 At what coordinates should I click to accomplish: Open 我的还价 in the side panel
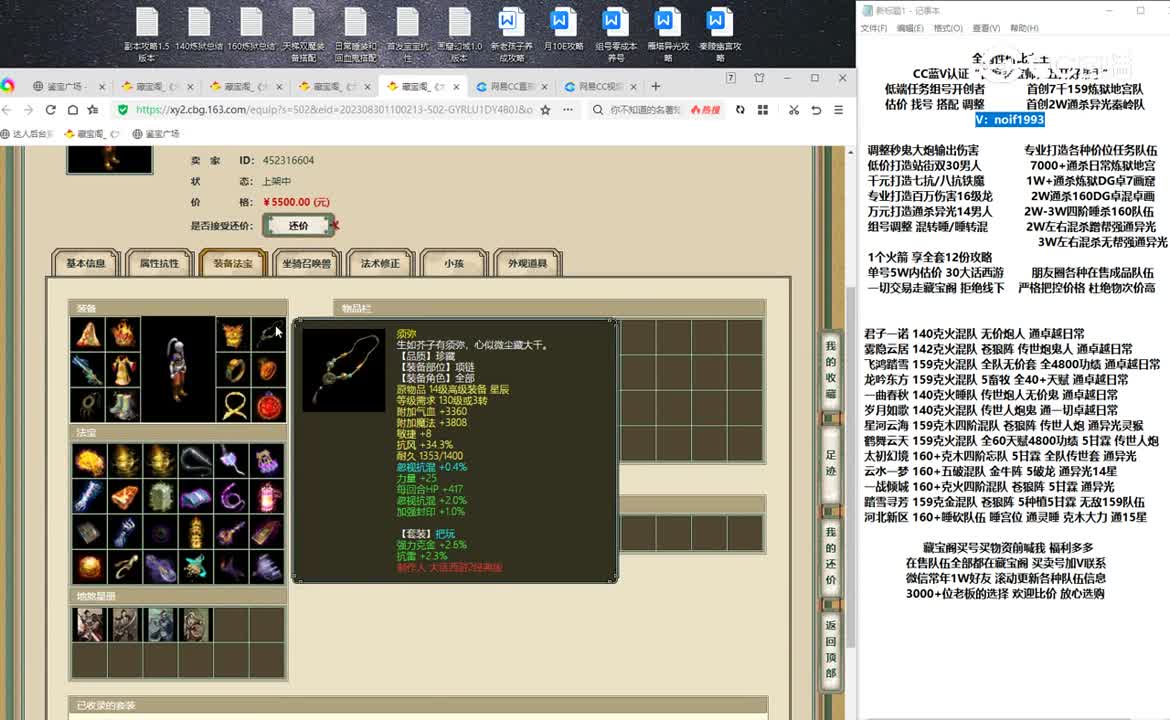[x=831, y=556]
